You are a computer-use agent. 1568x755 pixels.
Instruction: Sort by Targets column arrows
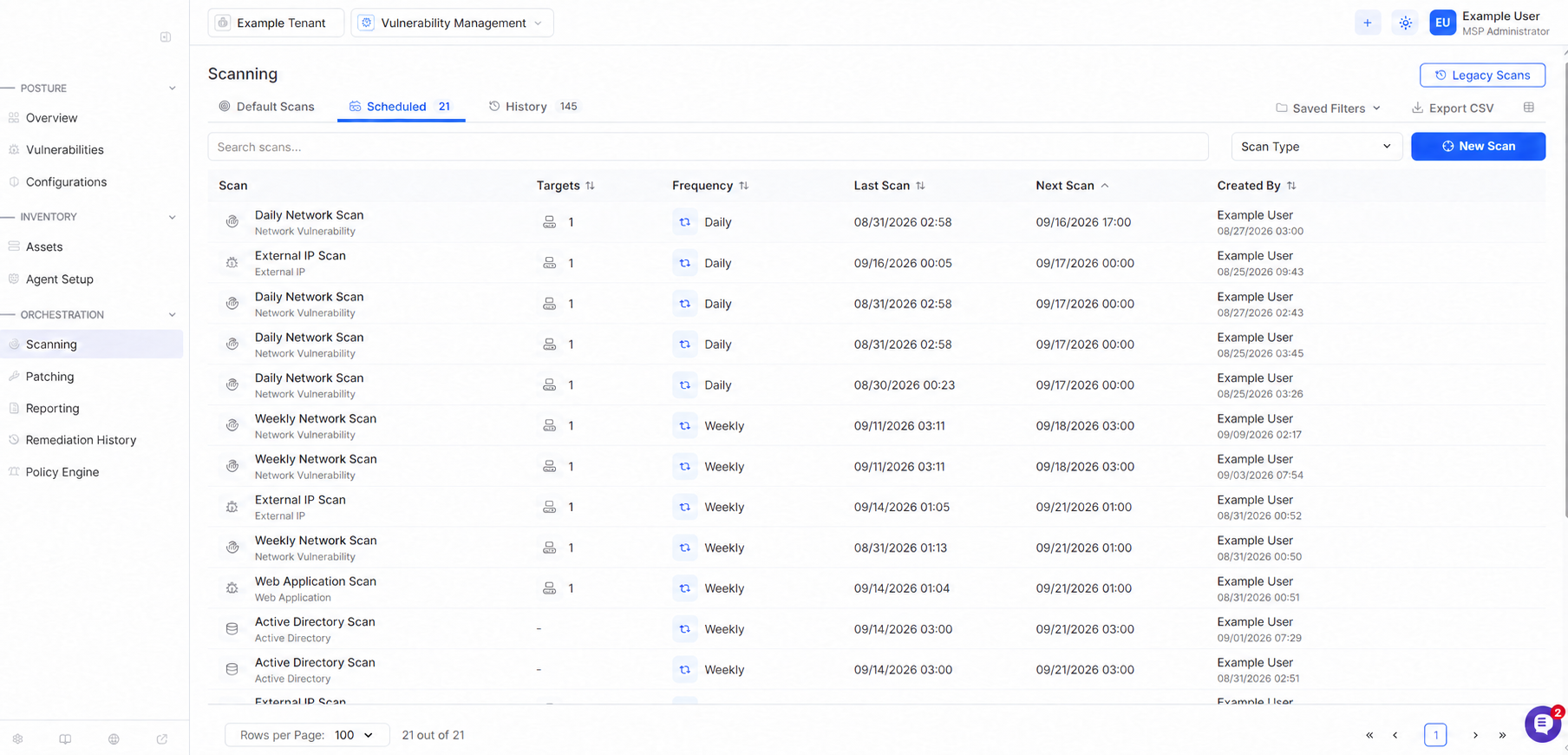591,186
